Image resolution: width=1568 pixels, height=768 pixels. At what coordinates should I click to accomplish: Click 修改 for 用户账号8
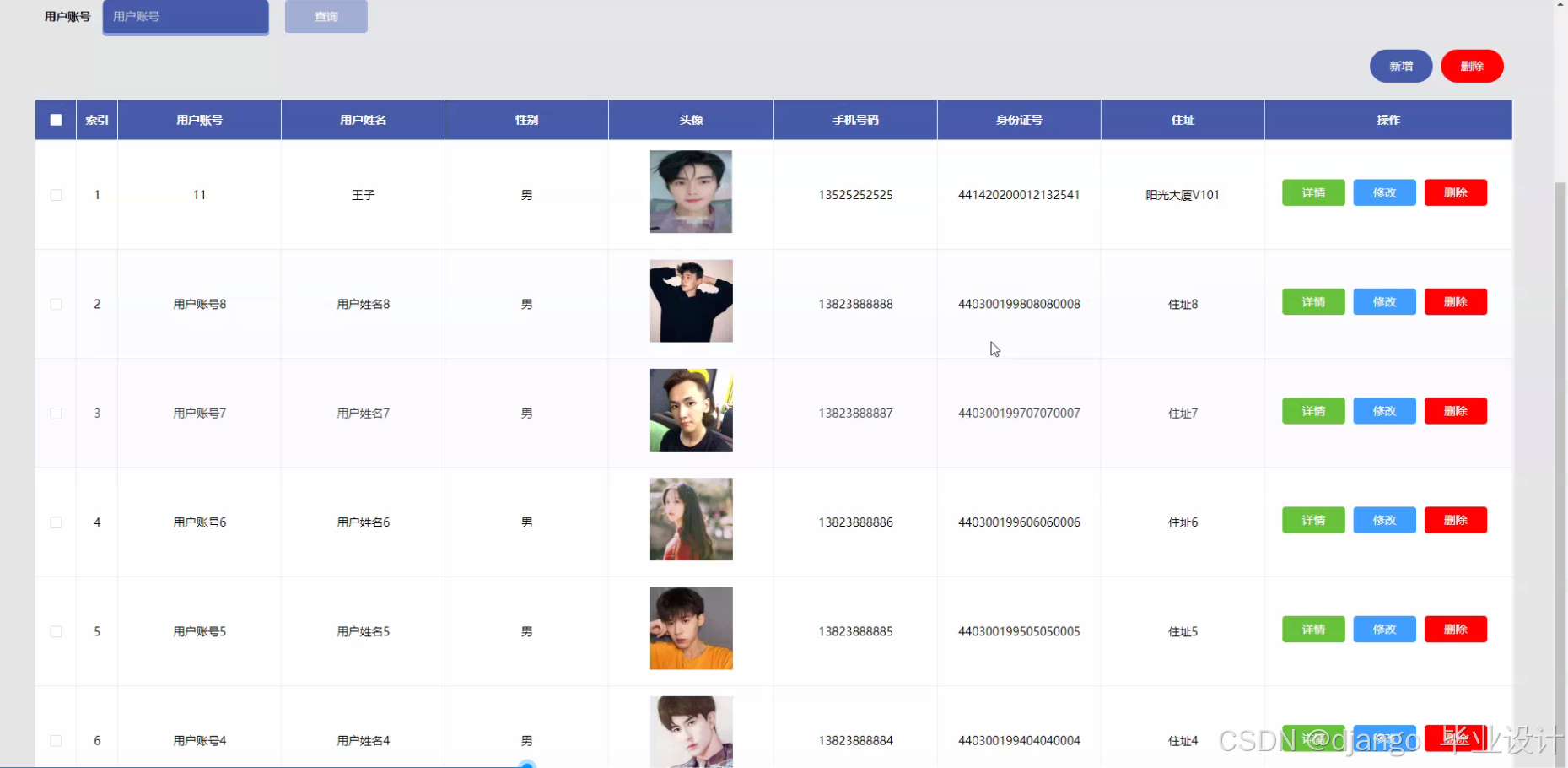pyautogui.click(x=1384, y=301)
